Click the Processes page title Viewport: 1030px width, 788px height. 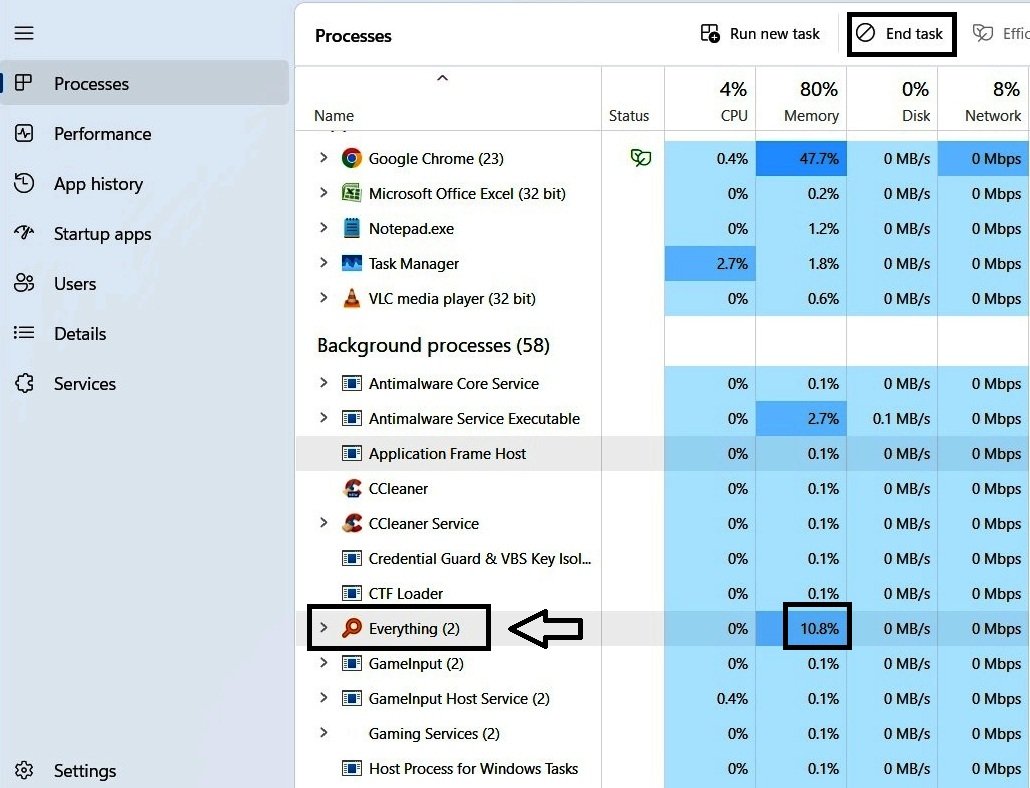(353, 35)
